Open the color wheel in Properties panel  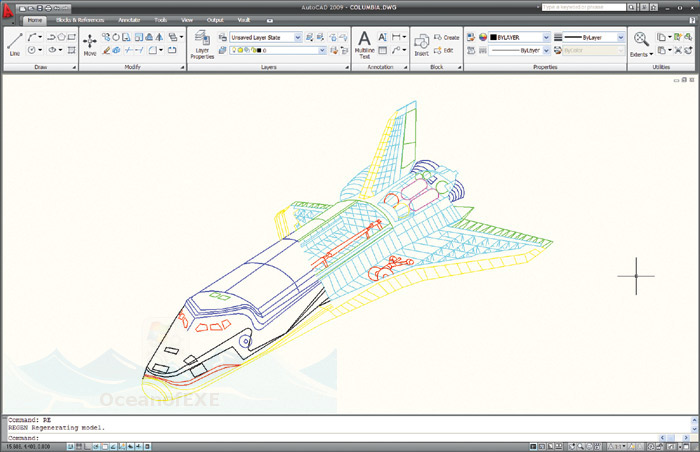point(483,38)
